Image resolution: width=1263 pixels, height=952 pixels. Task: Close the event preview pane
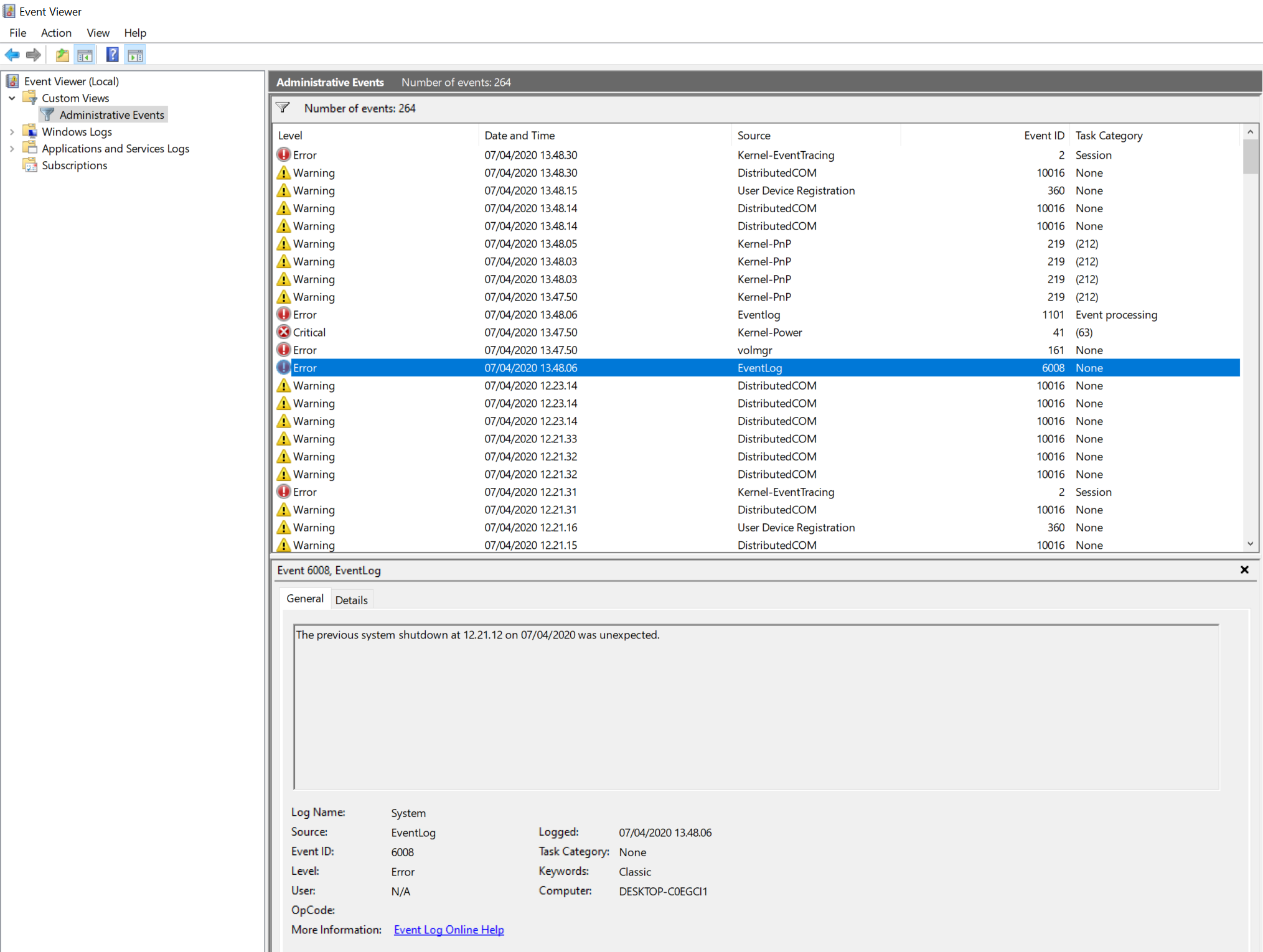coord(1244,569)
